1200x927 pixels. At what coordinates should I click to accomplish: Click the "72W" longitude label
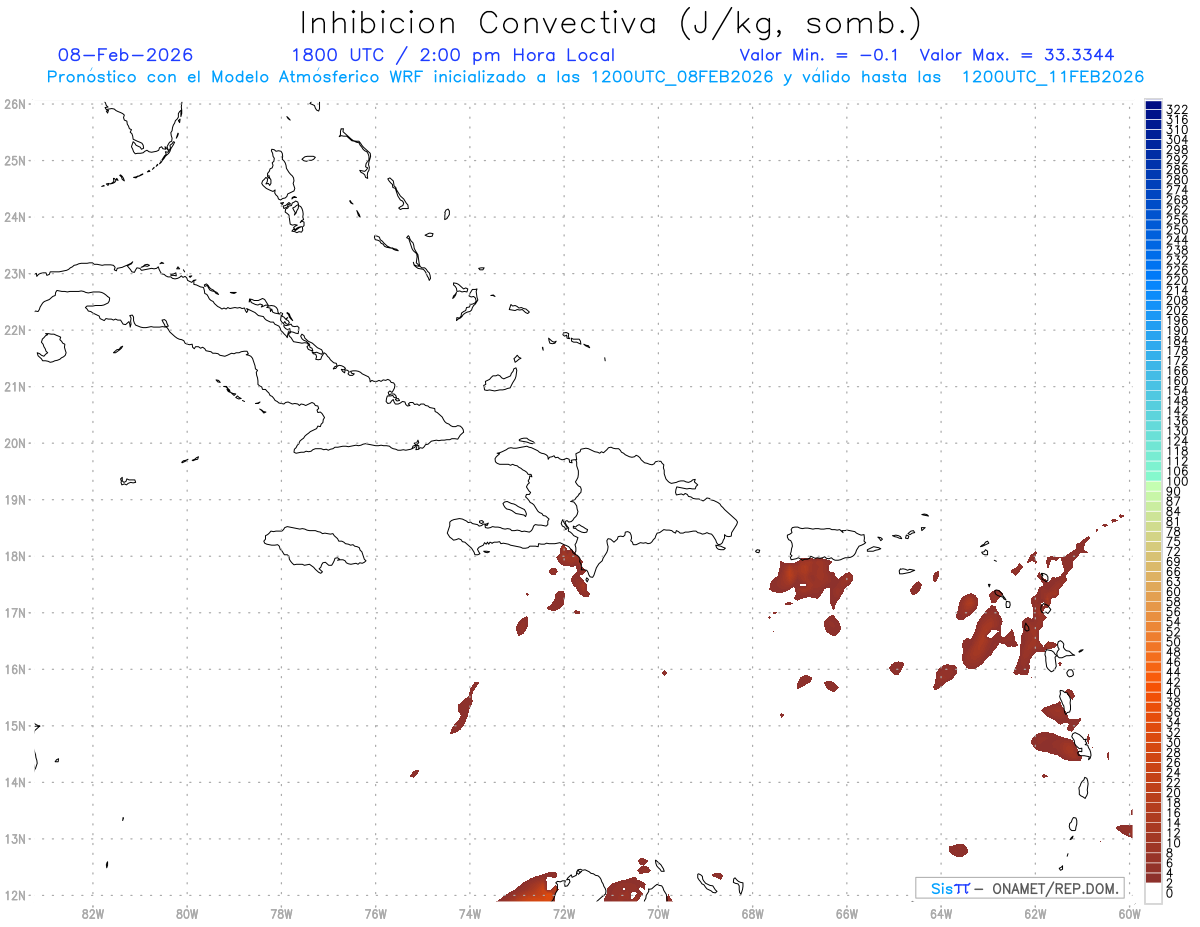tap(564, 913)
